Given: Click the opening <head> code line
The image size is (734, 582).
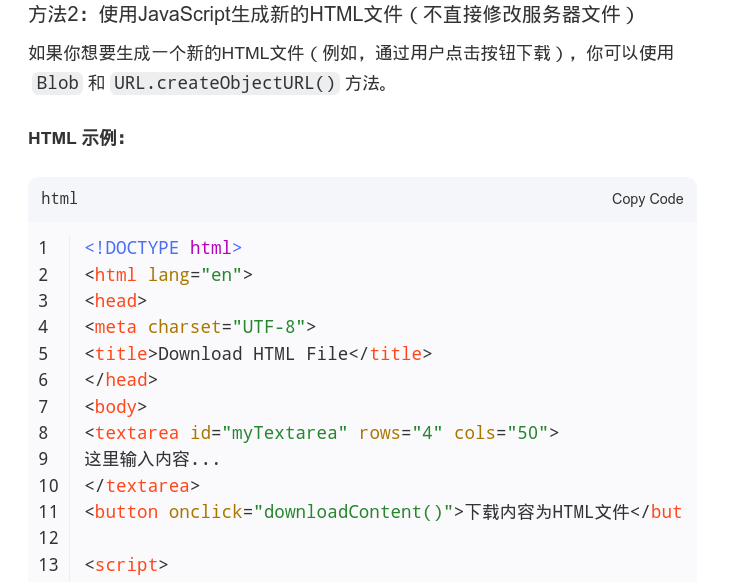Looking at the screenshot, I should [116, 301].
